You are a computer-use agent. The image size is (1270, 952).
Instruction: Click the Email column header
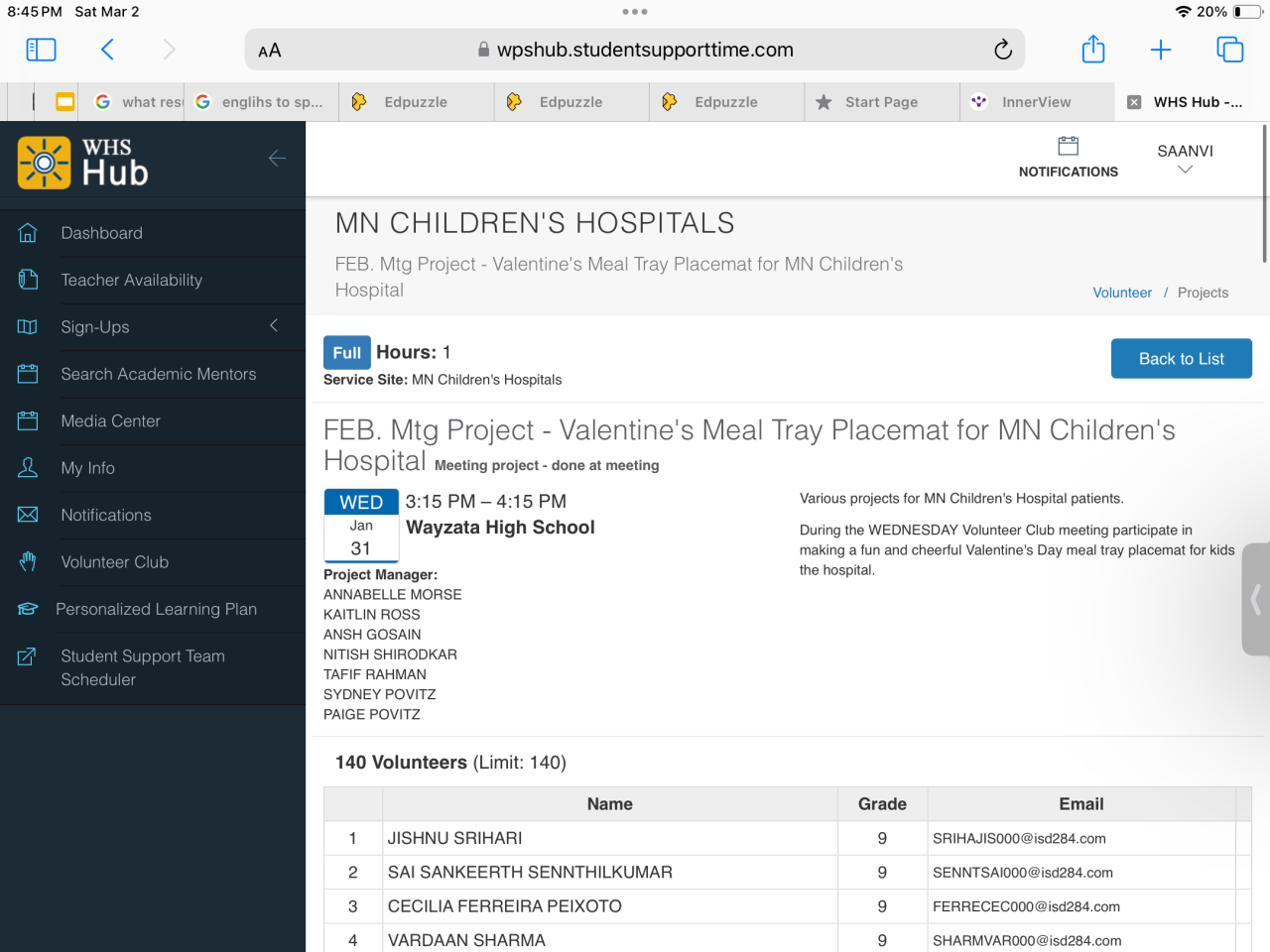(1081, 804)
